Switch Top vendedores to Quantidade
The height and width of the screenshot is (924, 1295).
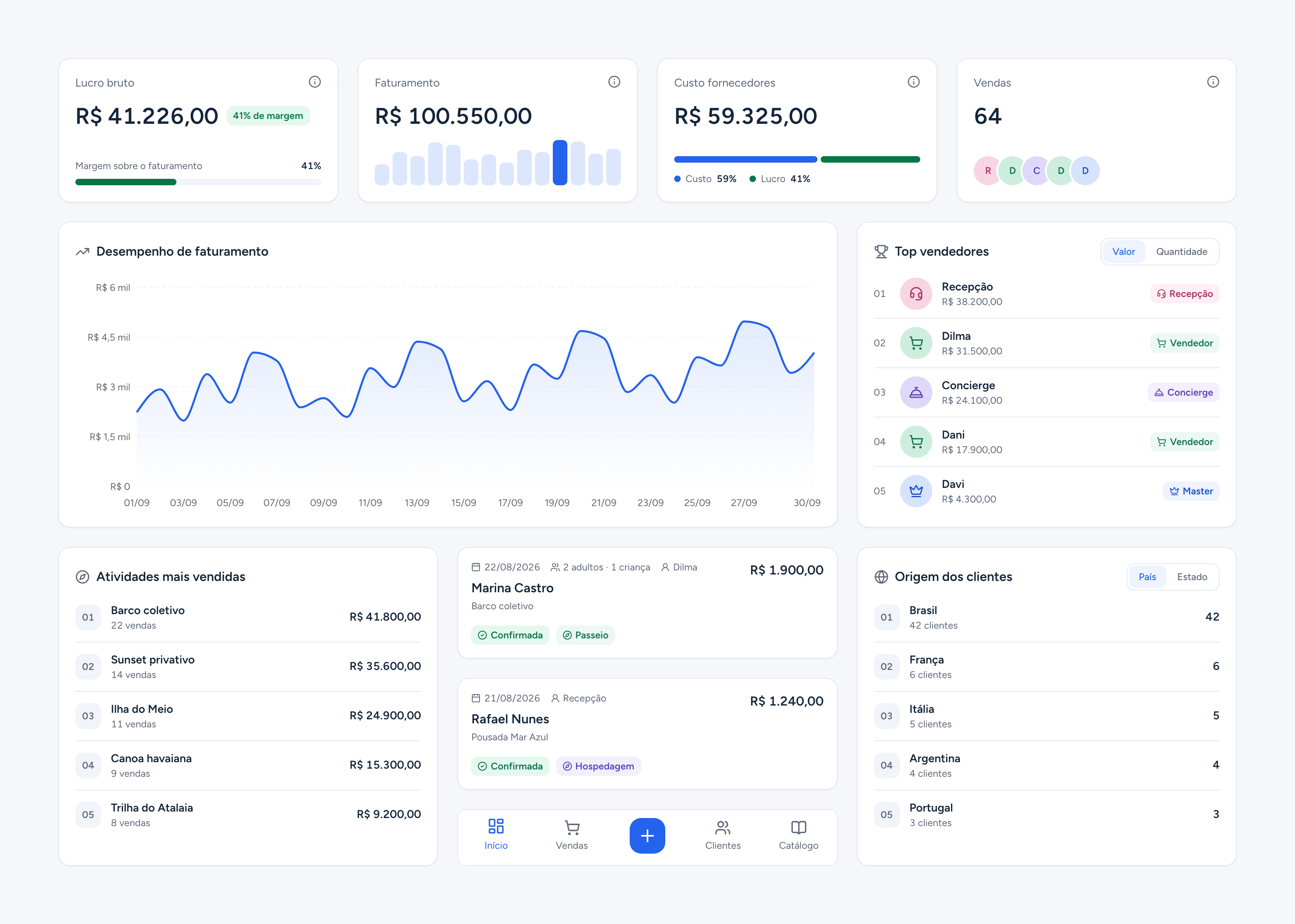(x=1181, y=252)
